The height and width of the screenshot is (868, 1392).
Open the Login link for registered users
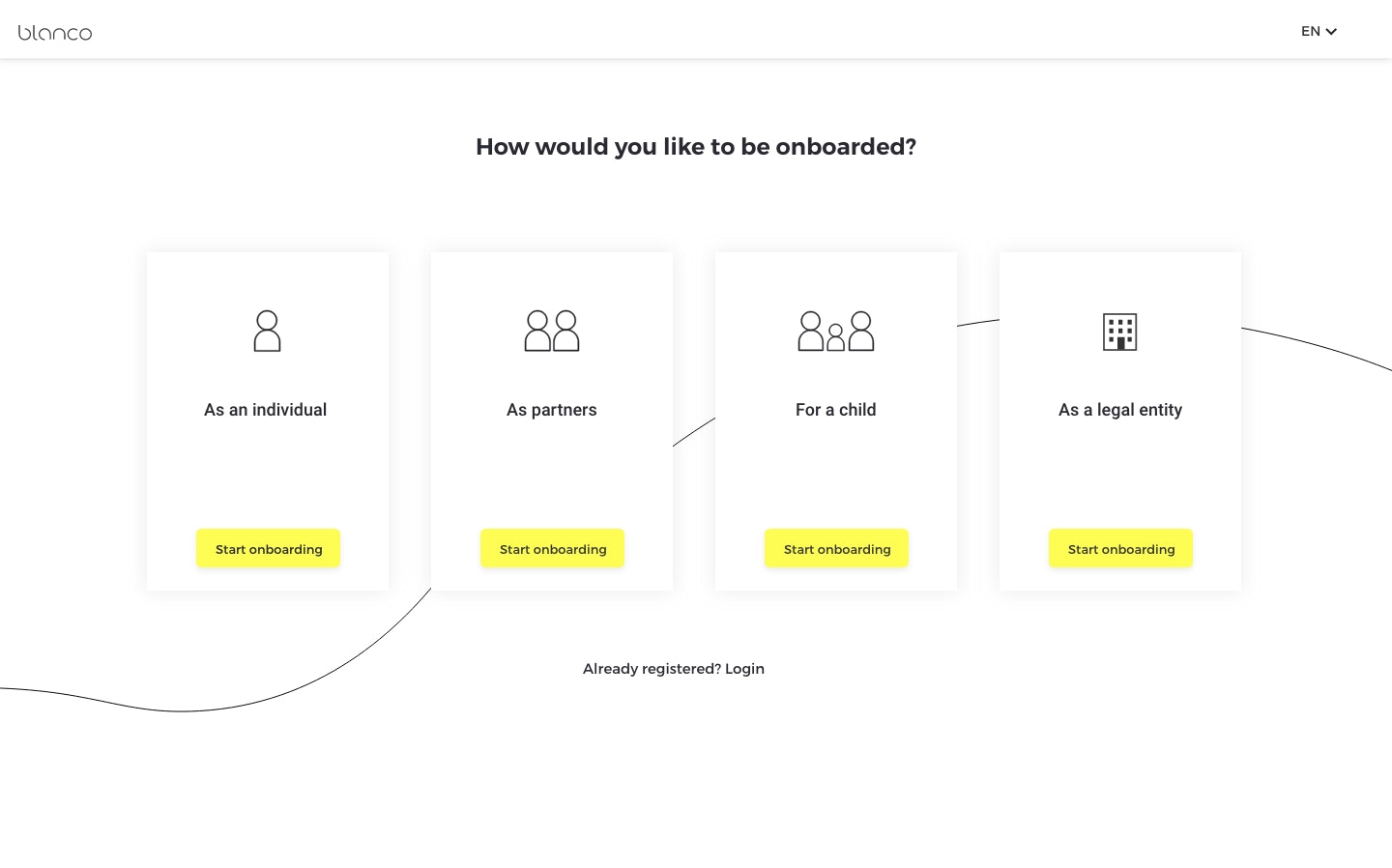click(744, 668)
